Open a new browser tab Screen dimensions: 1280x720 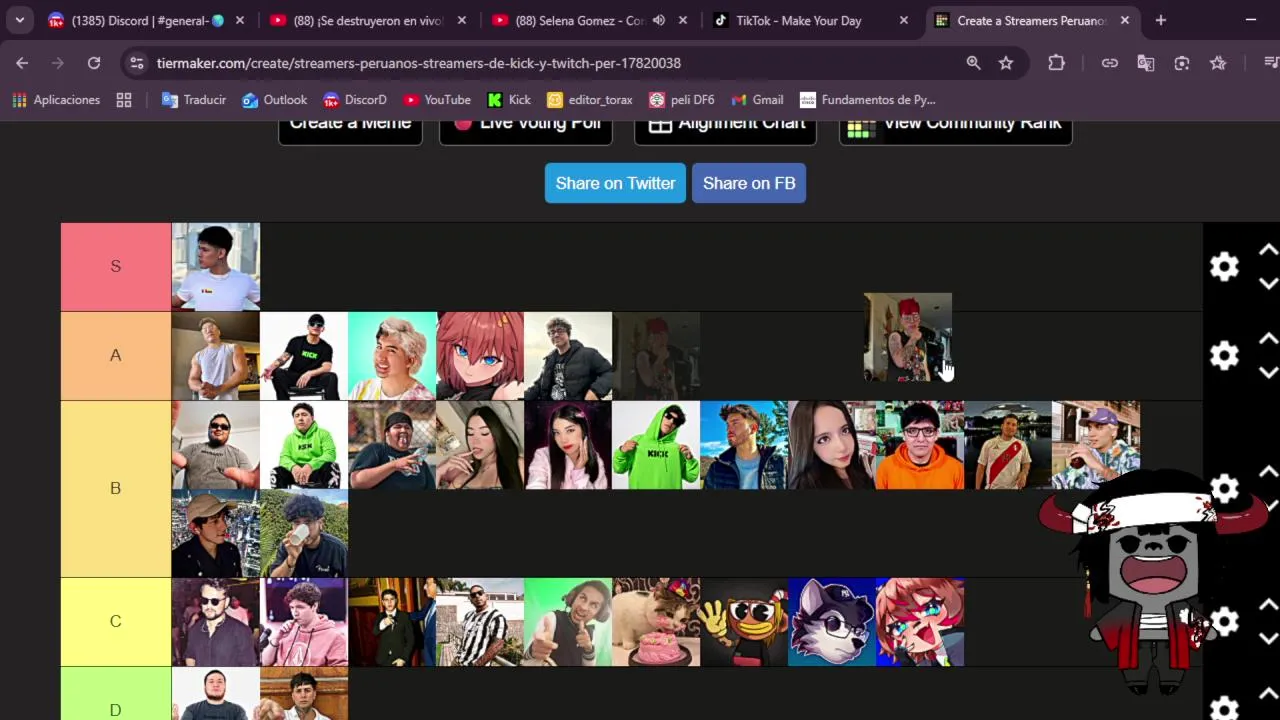1160,20
